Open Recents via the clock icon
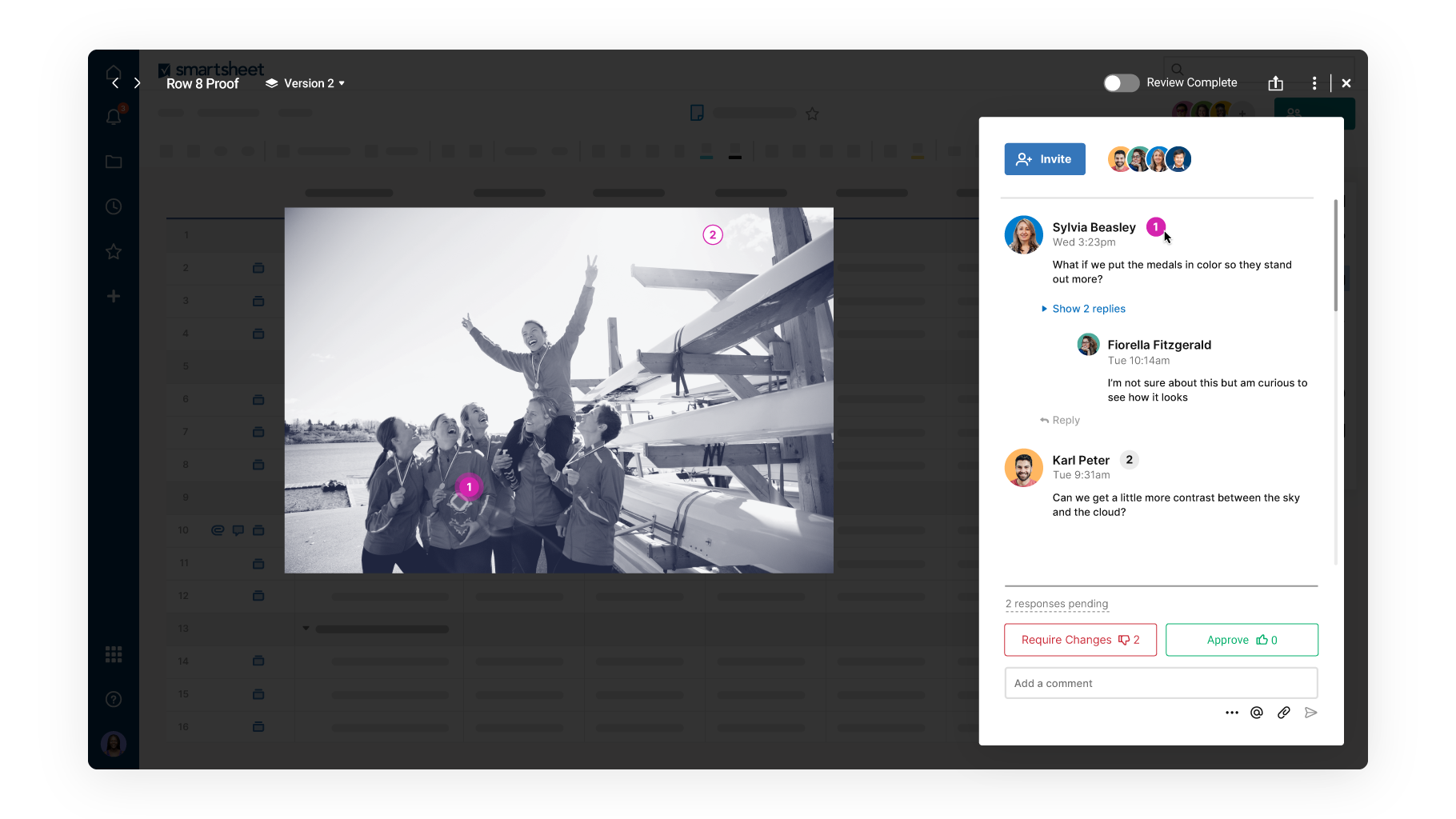1456x819 pixels. tap(114, 206)
